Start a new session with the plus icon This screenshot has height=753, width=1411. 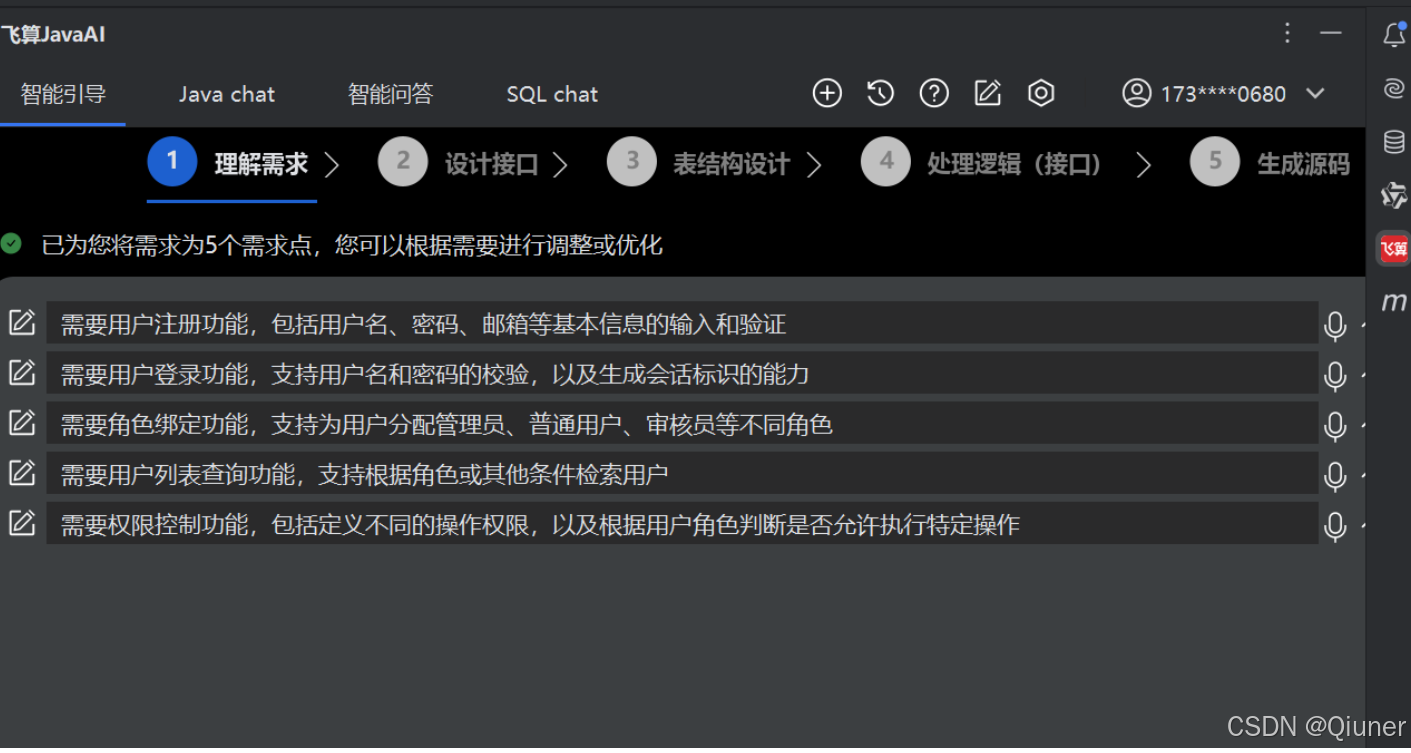pyautogui.click(x=827, y=92)
